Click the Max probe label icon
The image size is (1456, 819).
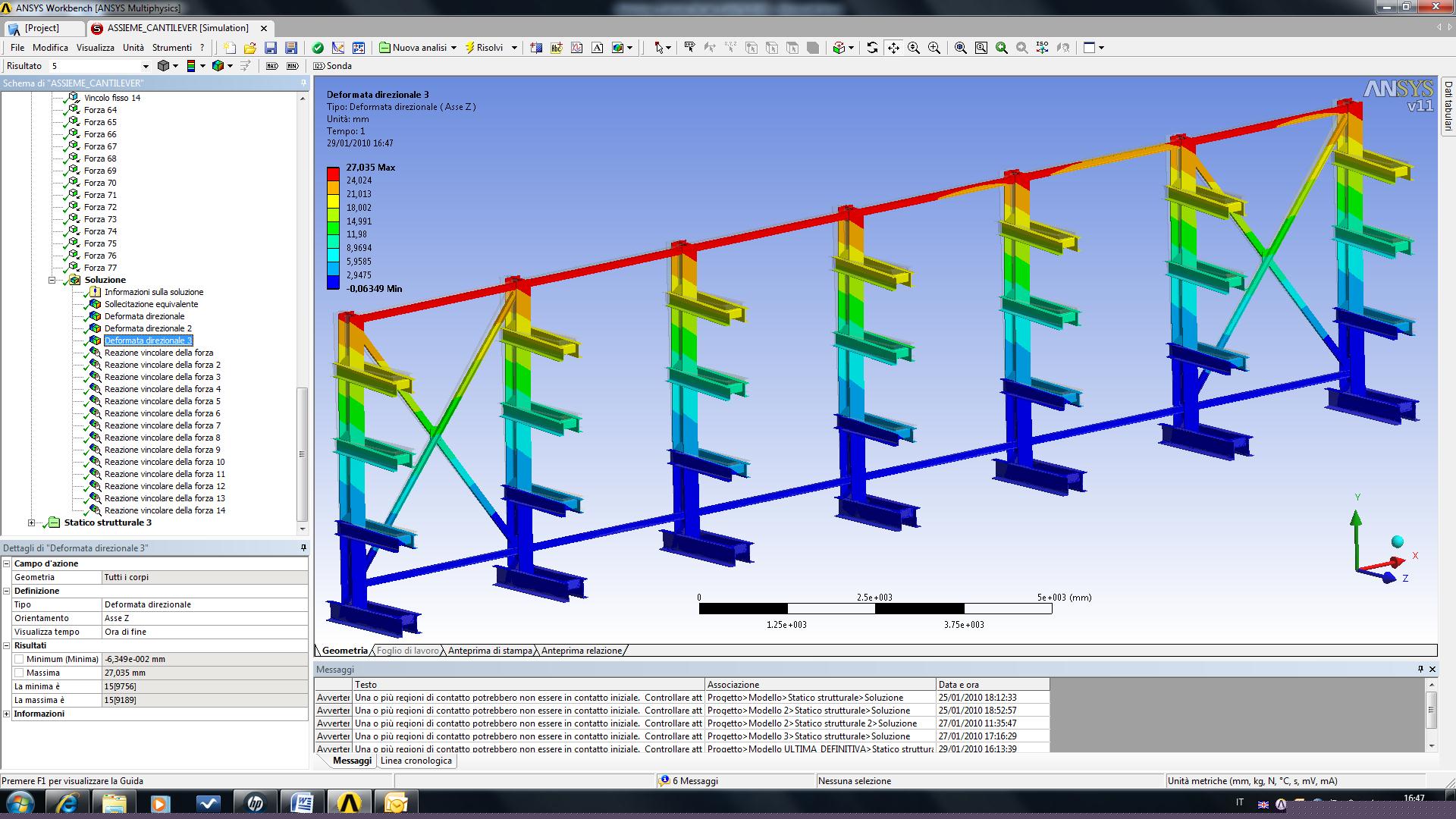[272, 66]
